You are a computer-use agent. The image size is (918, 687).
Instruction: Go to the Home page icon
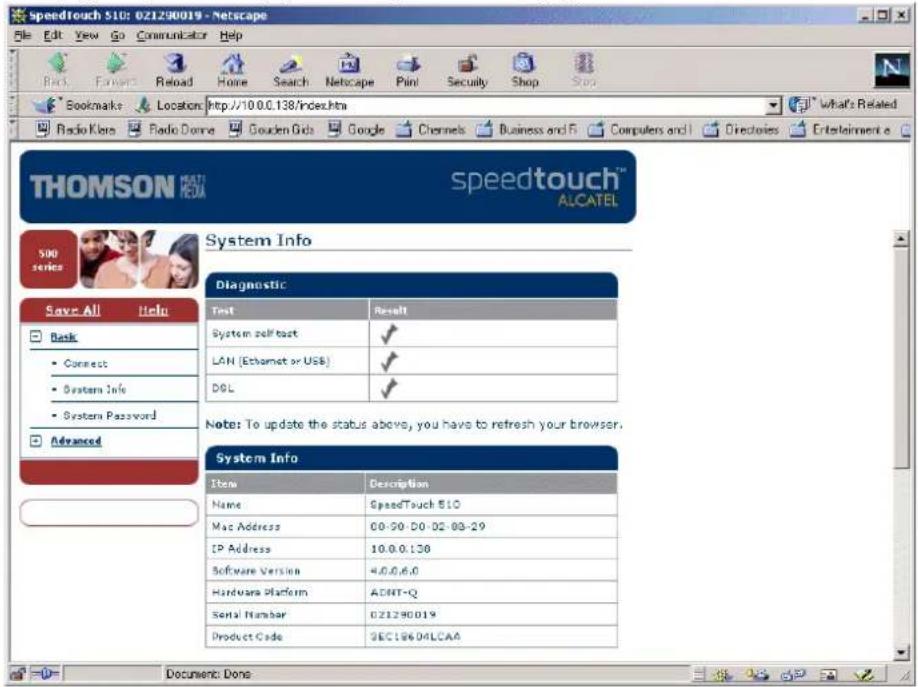pos(232,63)
